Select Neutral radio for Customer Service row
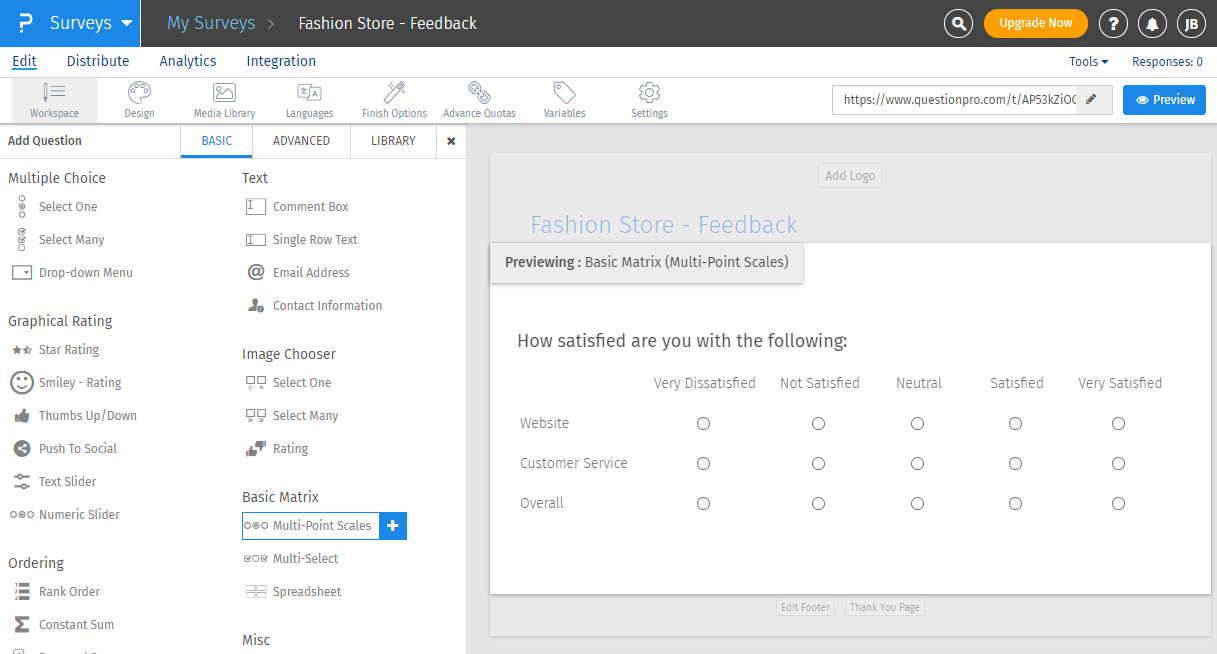 [917, 463]
